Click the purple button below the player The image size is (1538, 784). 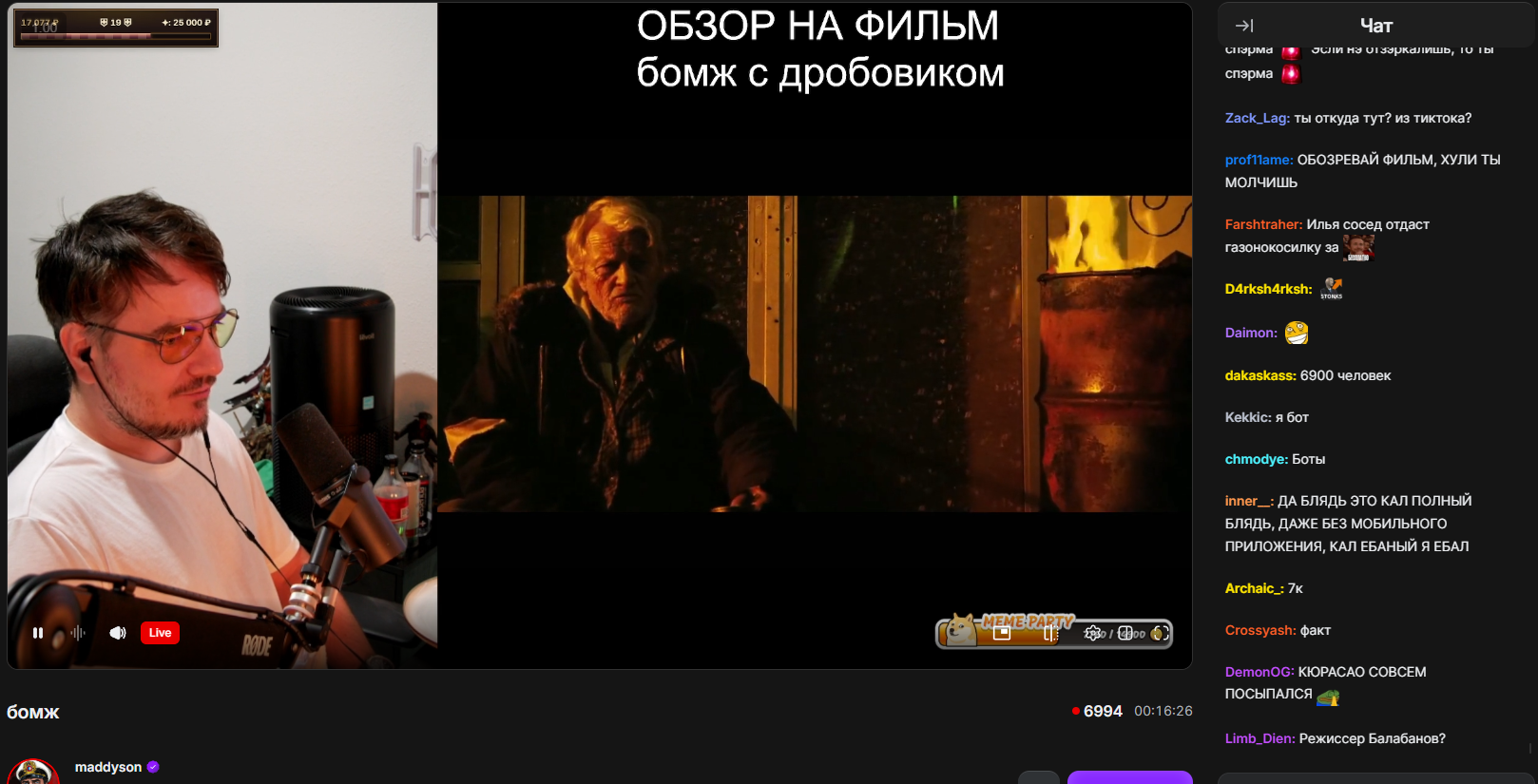(x=1129, y=777)
